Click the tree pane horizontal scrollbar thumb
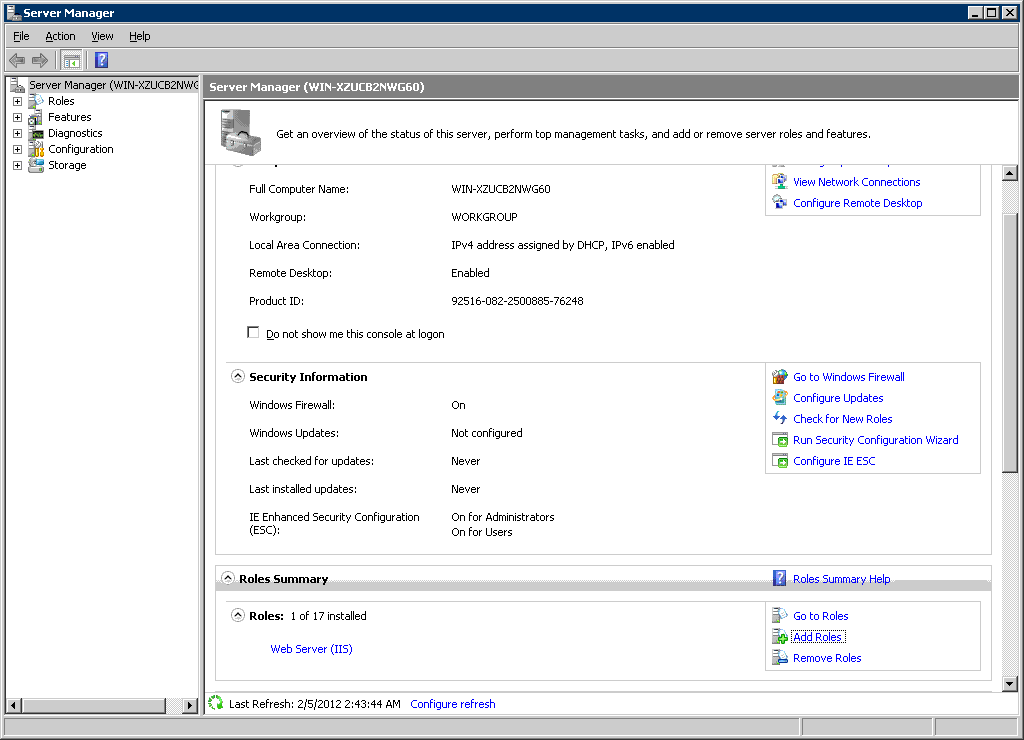The height and width of the screenshot is (740, 1024). [x=93, y=705]
